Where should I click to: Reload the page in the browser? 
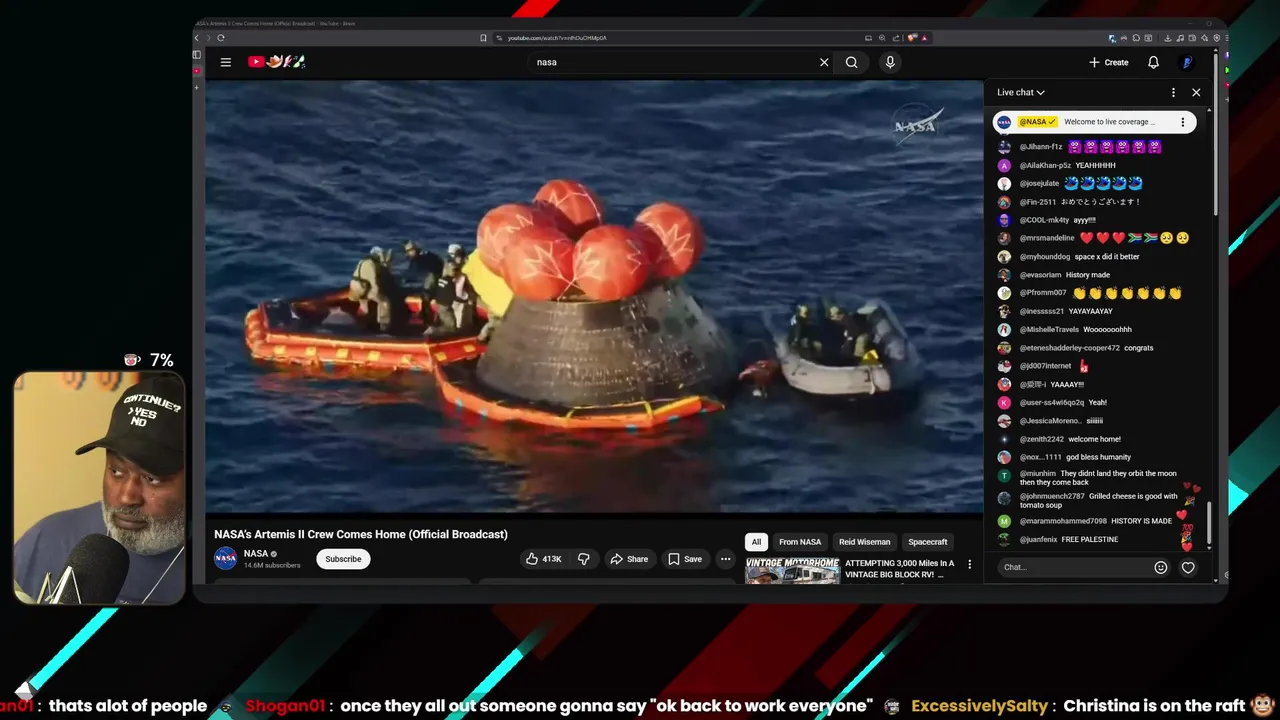220,38
